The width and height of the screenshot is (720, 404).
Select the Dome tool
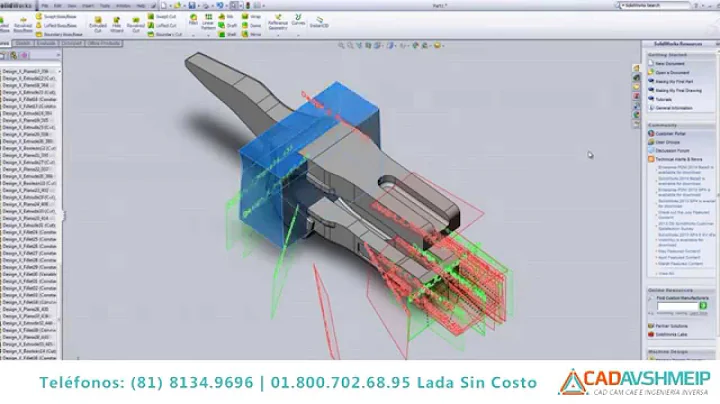252,25
